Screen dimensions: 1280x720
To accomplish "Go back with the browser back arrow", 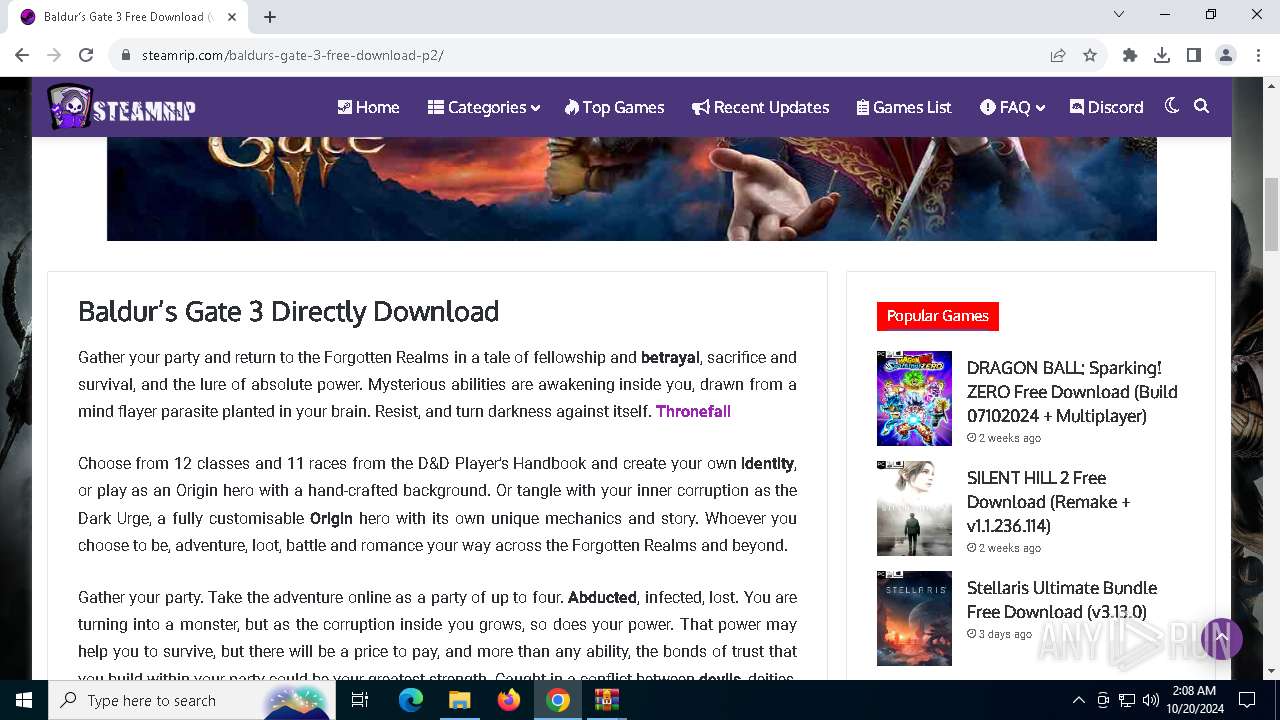I will pos(22,55).
